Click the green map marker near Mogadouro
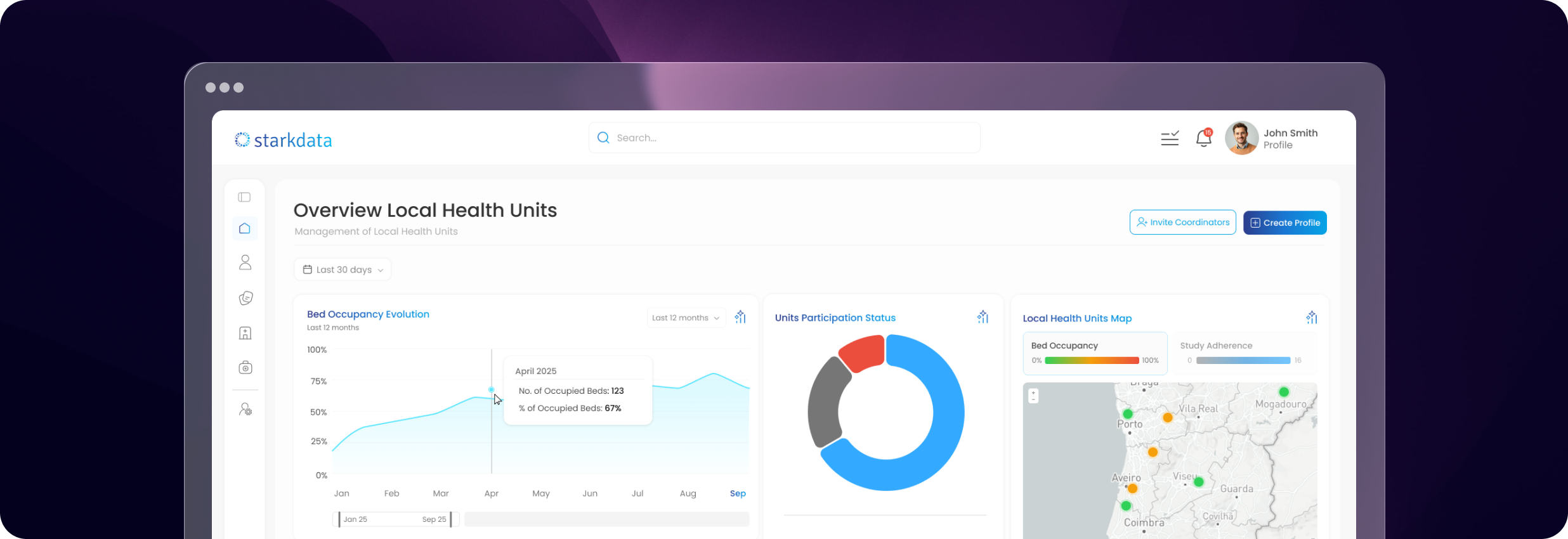 click(x=1284, y=392)
